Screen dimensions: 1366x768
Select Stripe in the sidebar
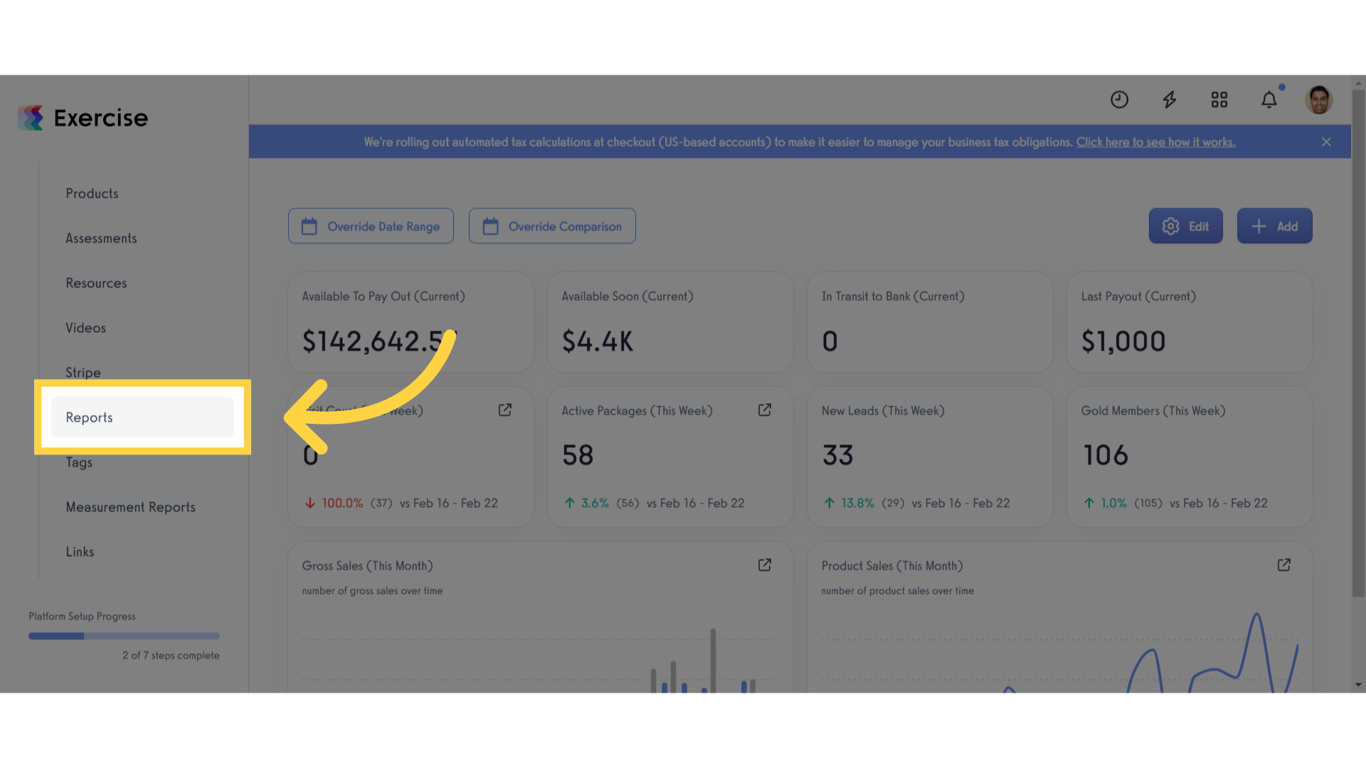coord(83,372)
